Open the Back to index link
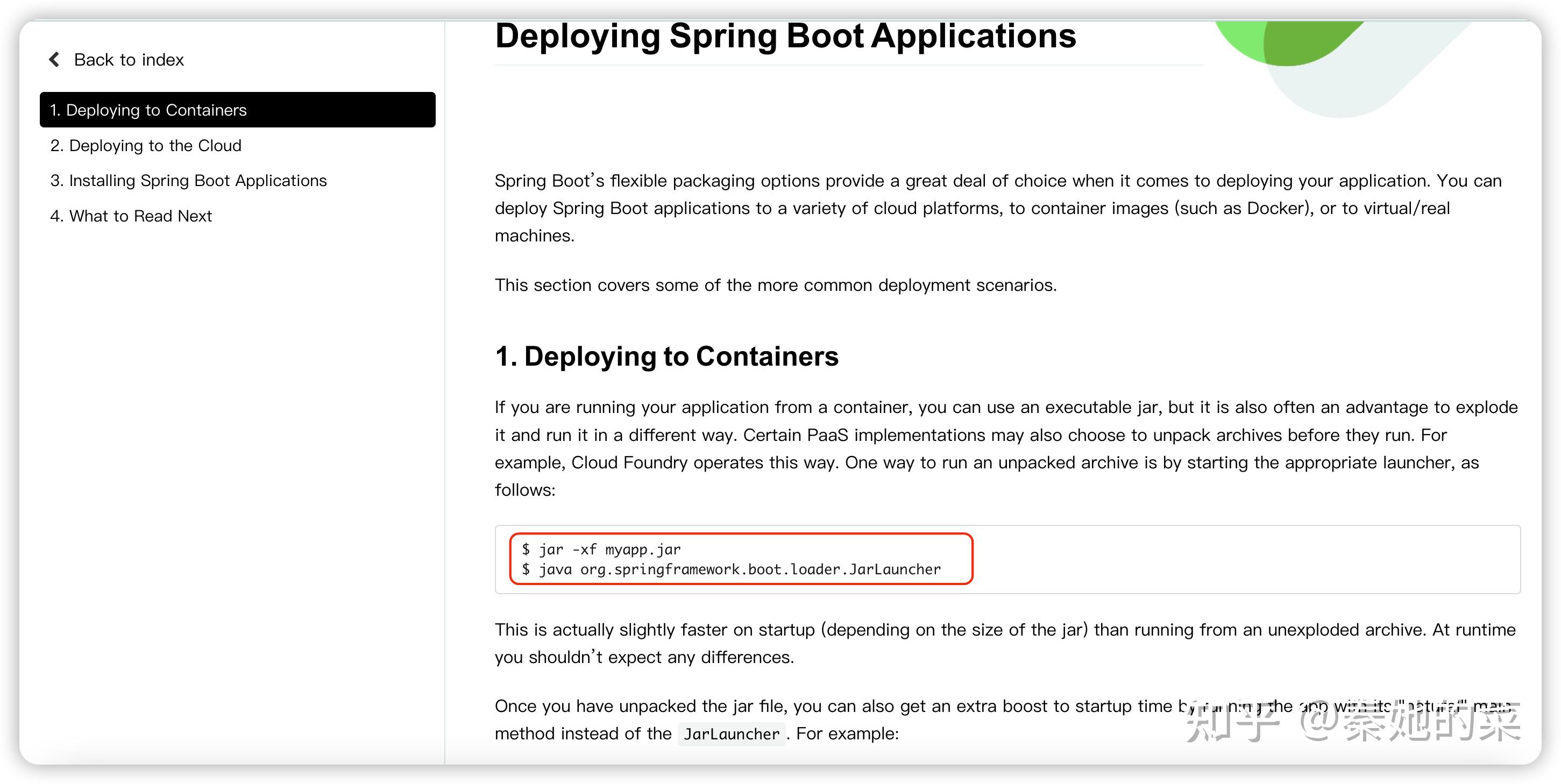The height and width of the screenshot is (784, 1561). [x=129, y=59]
